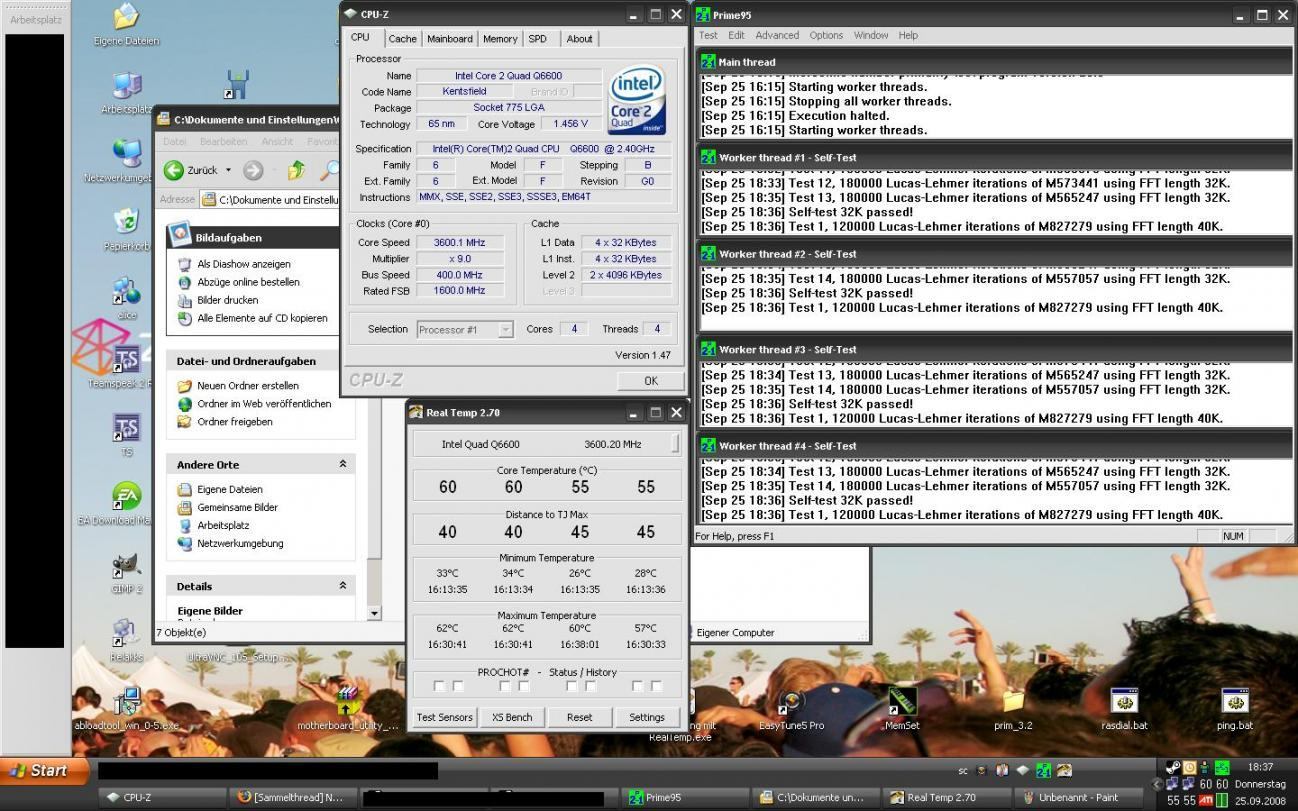Screen dimensions: 1298x811
Task: Switch to the Memory tab in CPU-Z
Action: pos(500,39)
